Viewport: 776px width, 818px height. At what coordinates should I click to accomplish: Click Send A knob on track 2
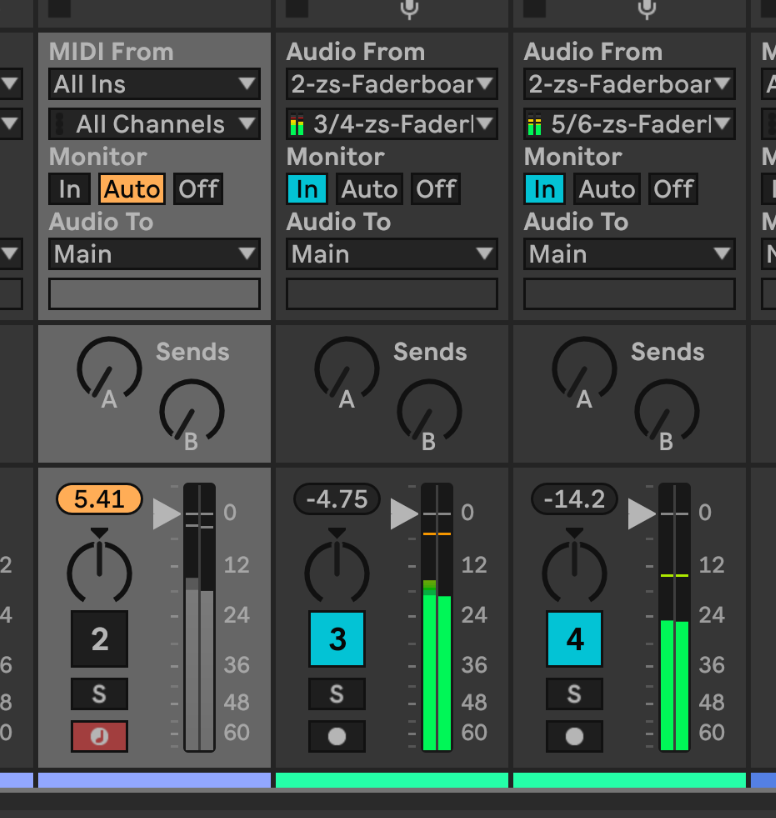tap(109, 368)
